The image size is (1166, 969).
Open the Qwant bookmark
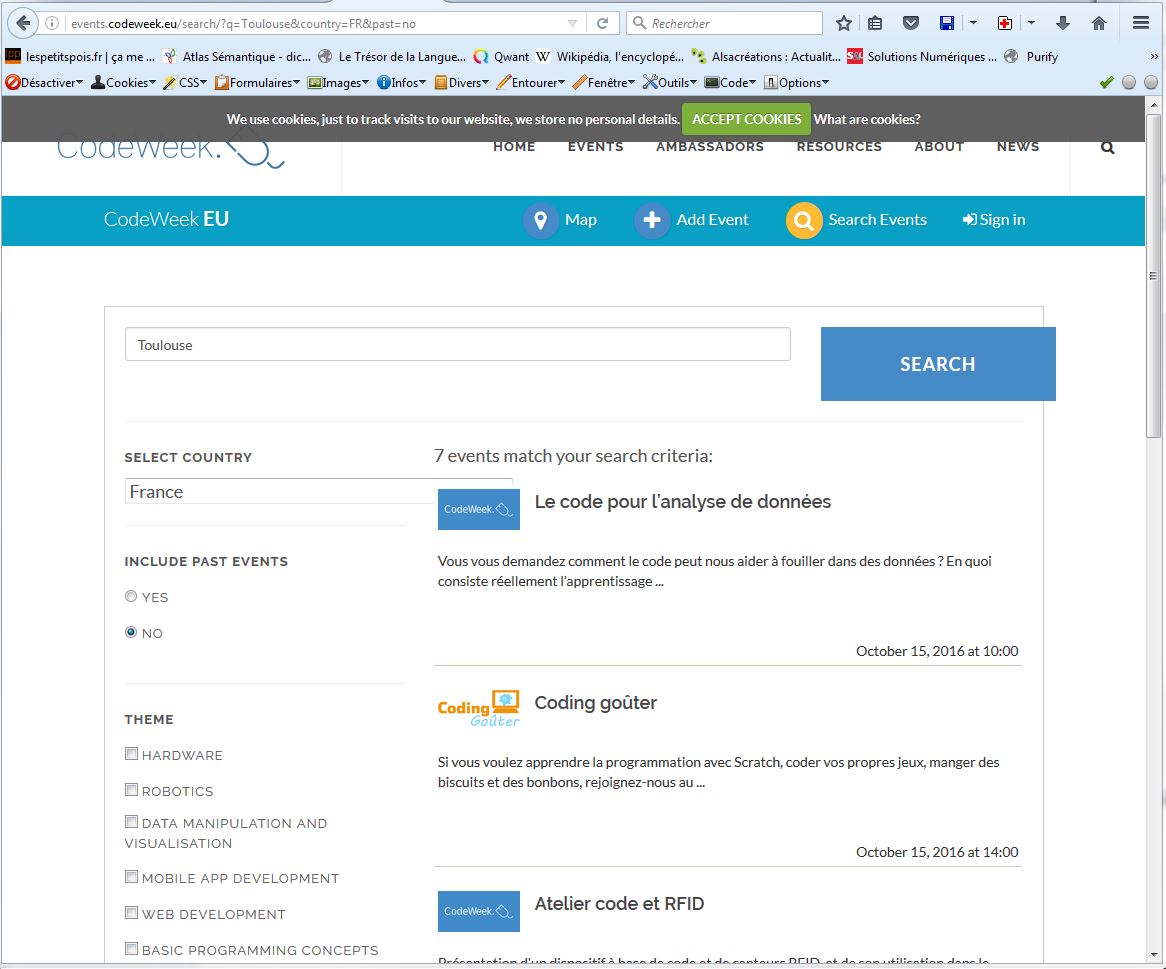point(501,57)
